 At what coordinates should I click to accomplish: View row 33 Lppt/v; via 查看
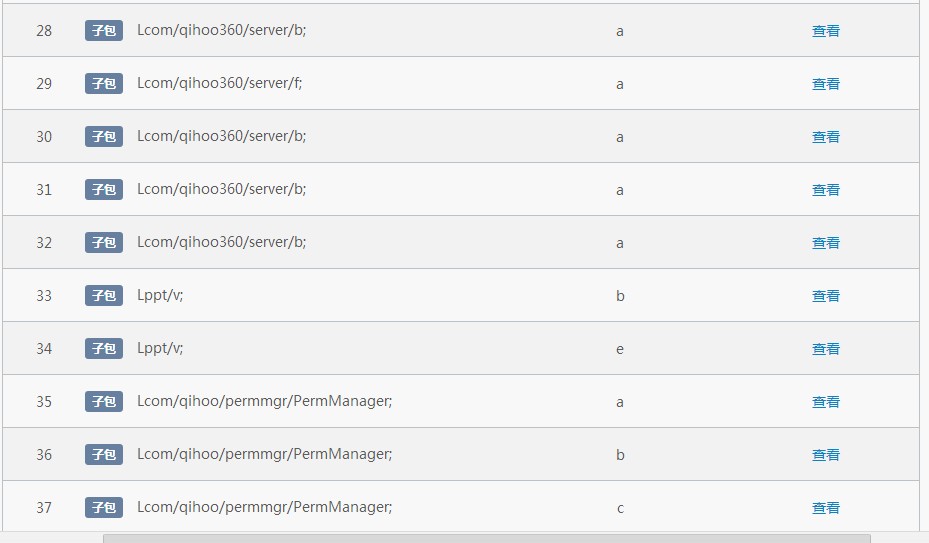(x=825, y=296)
